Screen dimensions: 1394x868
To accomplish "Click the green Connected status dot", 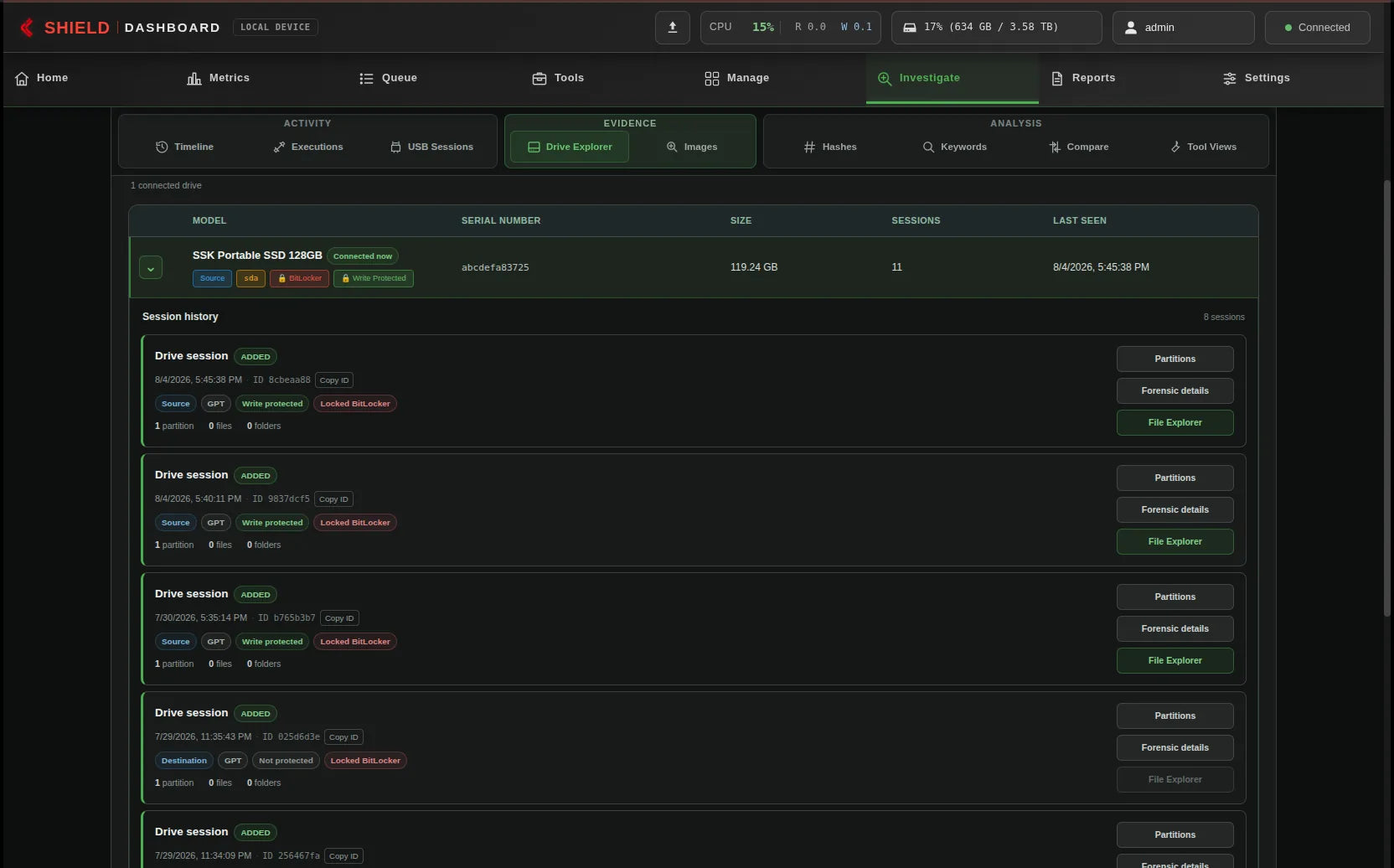I will tap(1288, 28).
